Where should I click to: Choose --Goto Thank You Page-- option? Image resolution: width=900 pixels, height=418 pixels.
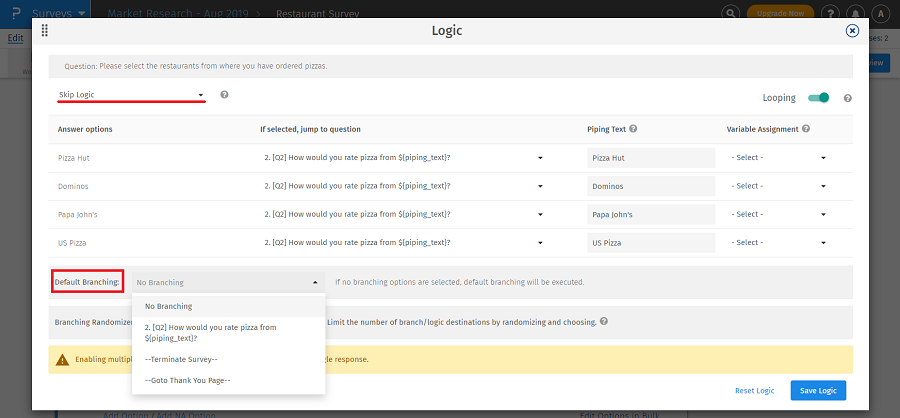(188, 380)
